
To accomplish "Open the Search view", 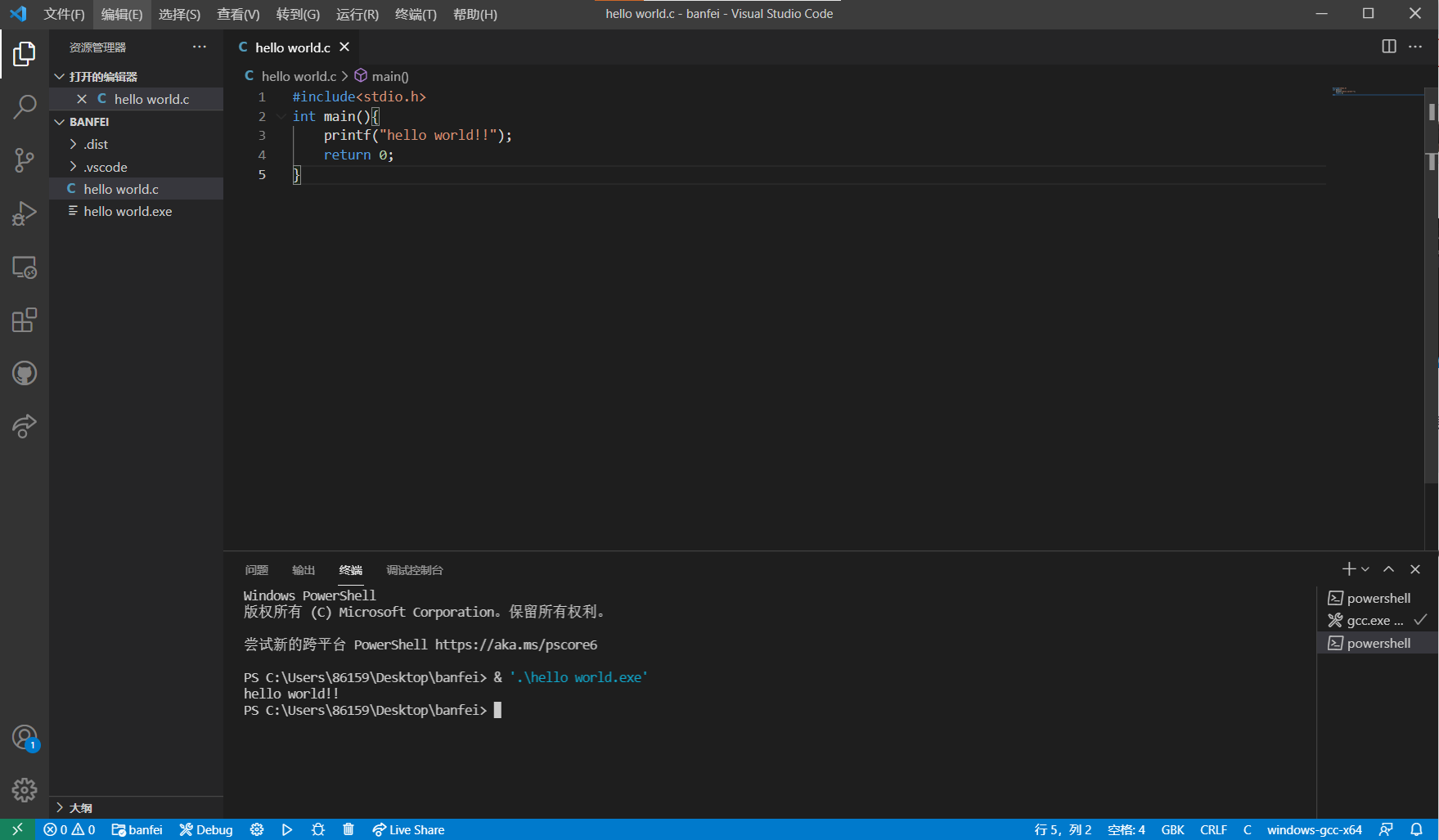I will click(24, 107).
